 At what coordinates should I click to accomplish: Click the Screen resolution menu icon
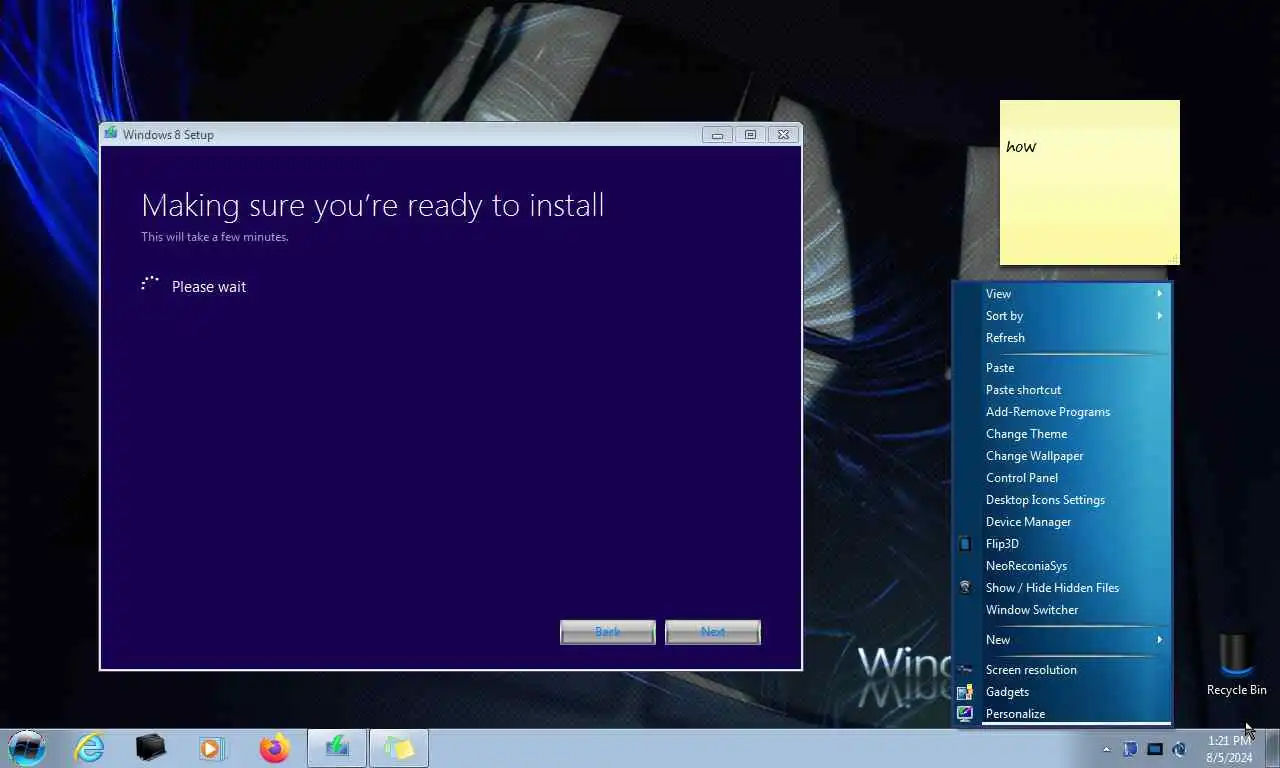[x=965, y=670]
